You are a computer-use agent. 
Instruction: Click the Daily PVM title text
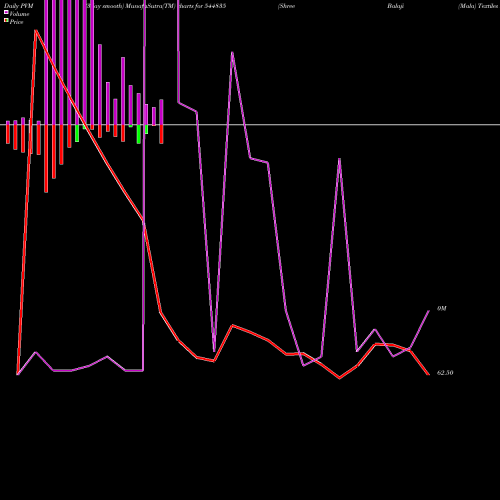pyautogui.click(x=19, y=6)
